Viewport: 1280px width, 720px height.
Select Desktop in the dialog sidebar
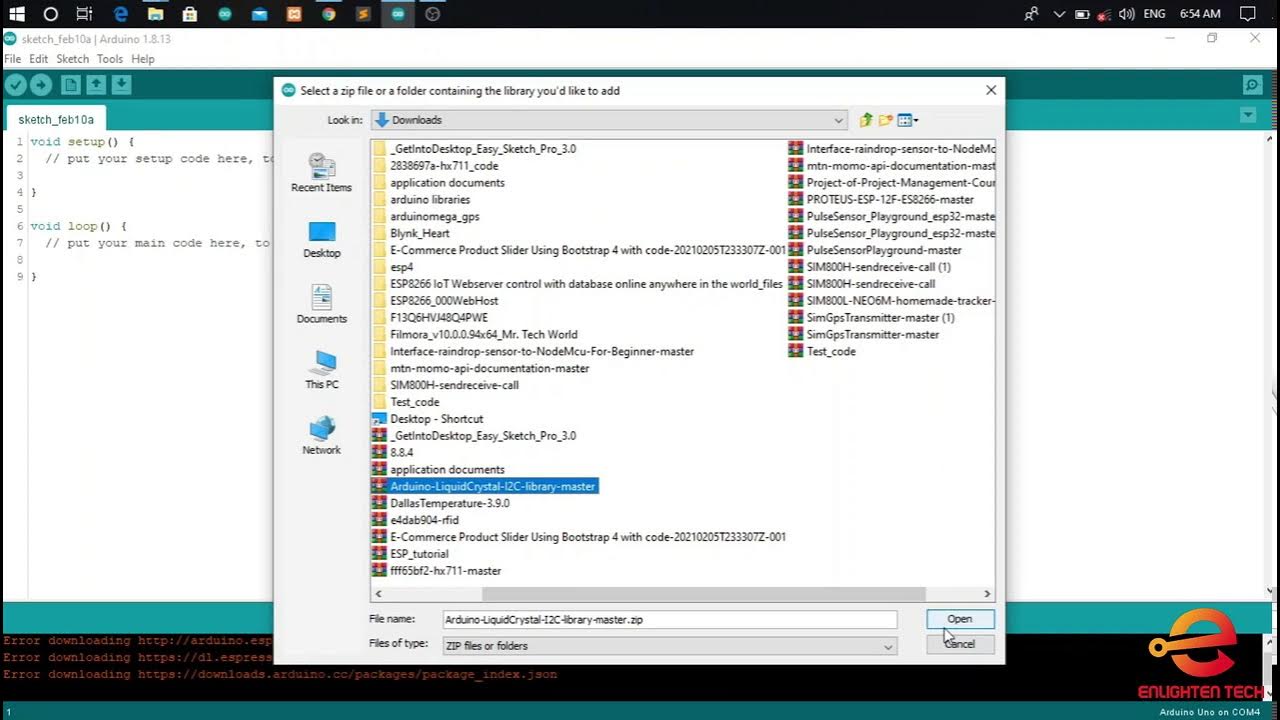[x=321, y=239]
